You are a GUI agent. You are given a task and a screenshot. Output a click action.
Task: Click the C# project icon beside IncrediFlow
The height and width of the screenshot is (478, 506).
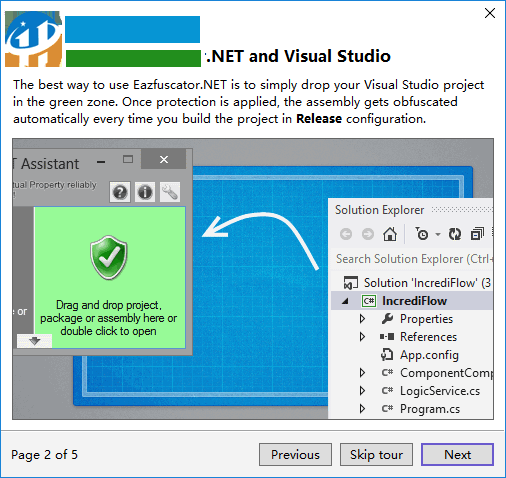click(369, 301)
